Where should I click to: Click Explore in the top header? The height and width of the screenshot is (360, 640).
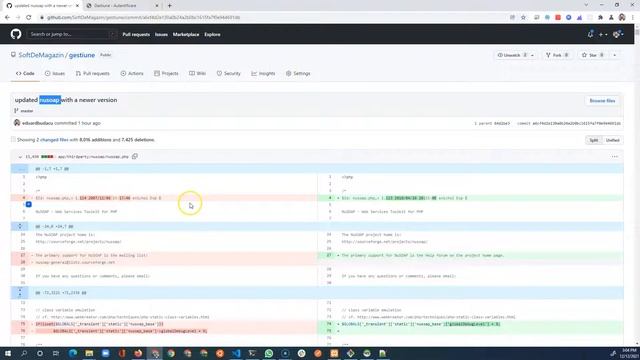pyautogui.click(x=212, y=35)
